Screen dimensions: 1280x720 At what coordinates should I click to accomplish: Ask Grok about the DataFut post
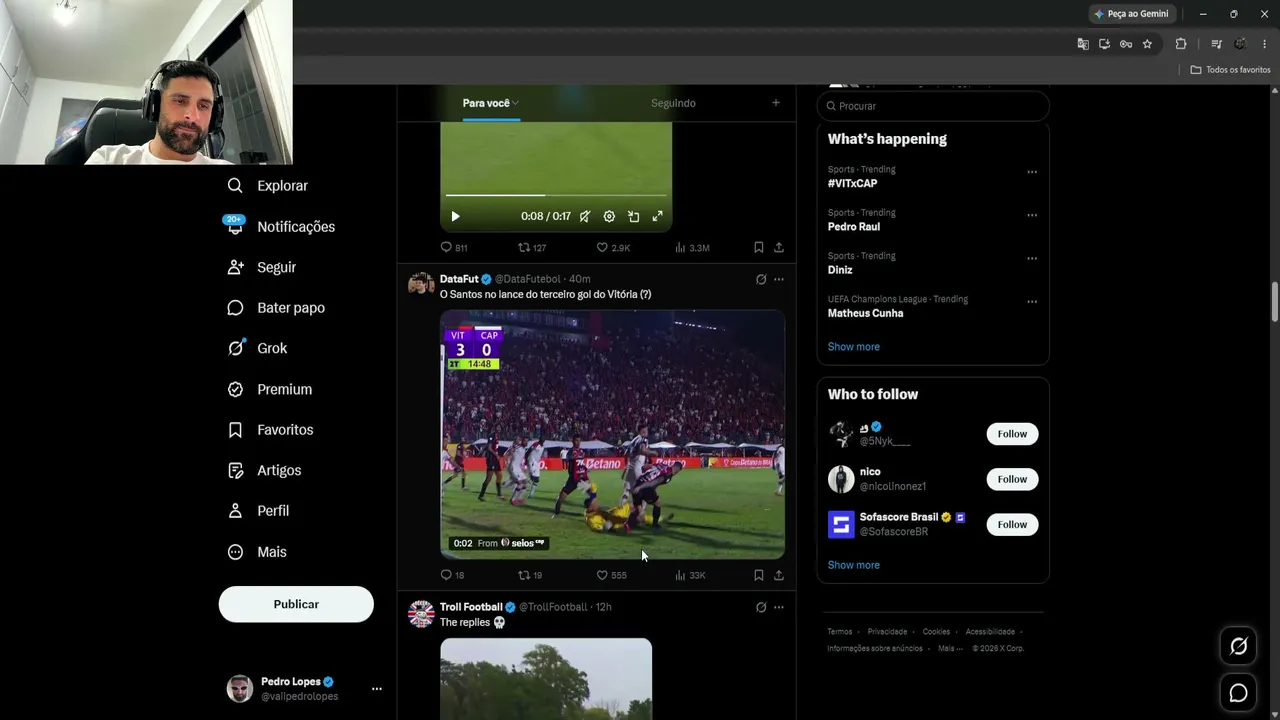761,280
